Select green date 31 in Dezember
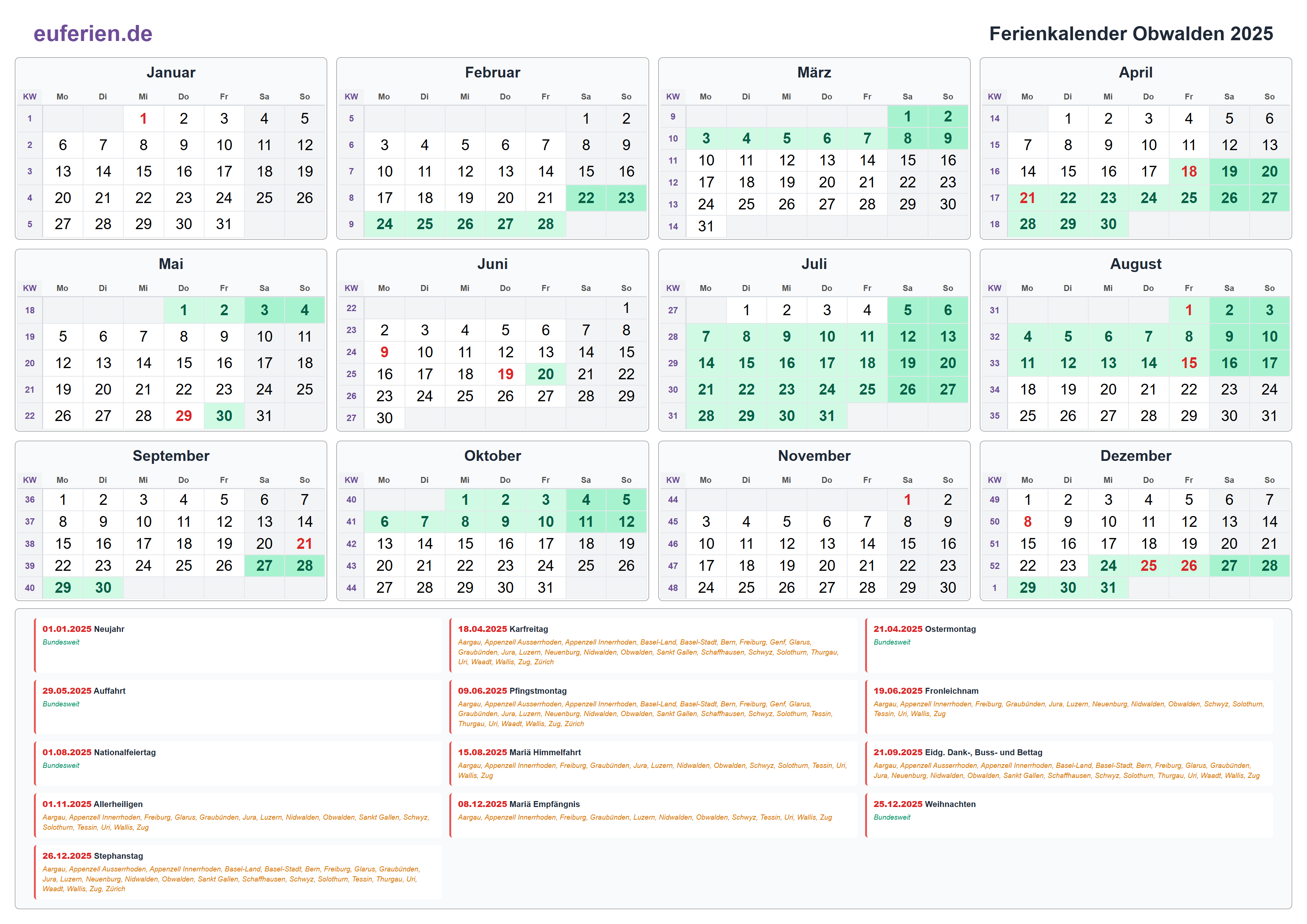This screenshot has width=1307, height=924. point(1108,588)
